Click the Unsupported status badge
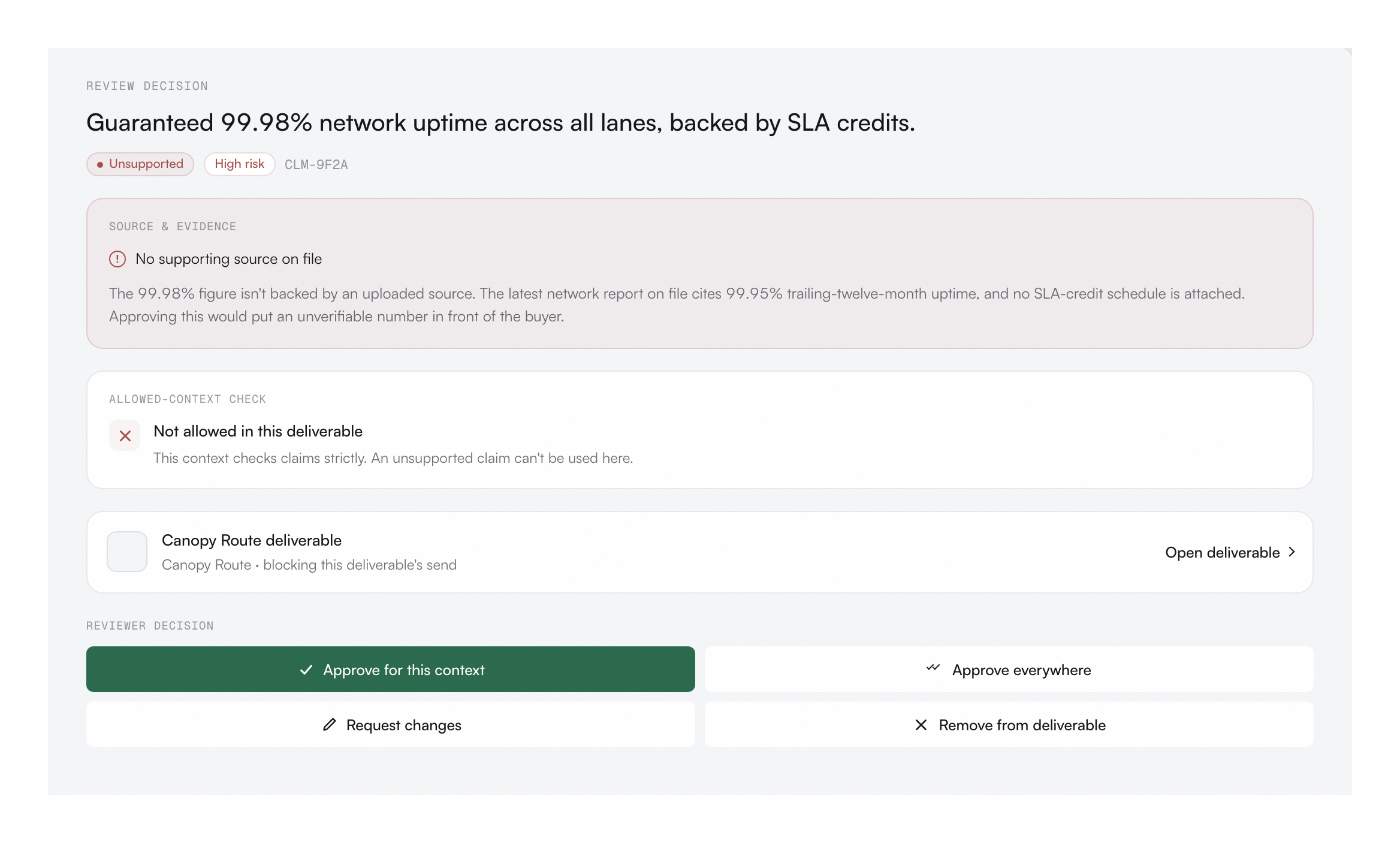Image resolution: width=1400 pixels, height=843 pixels. point(140,164)
